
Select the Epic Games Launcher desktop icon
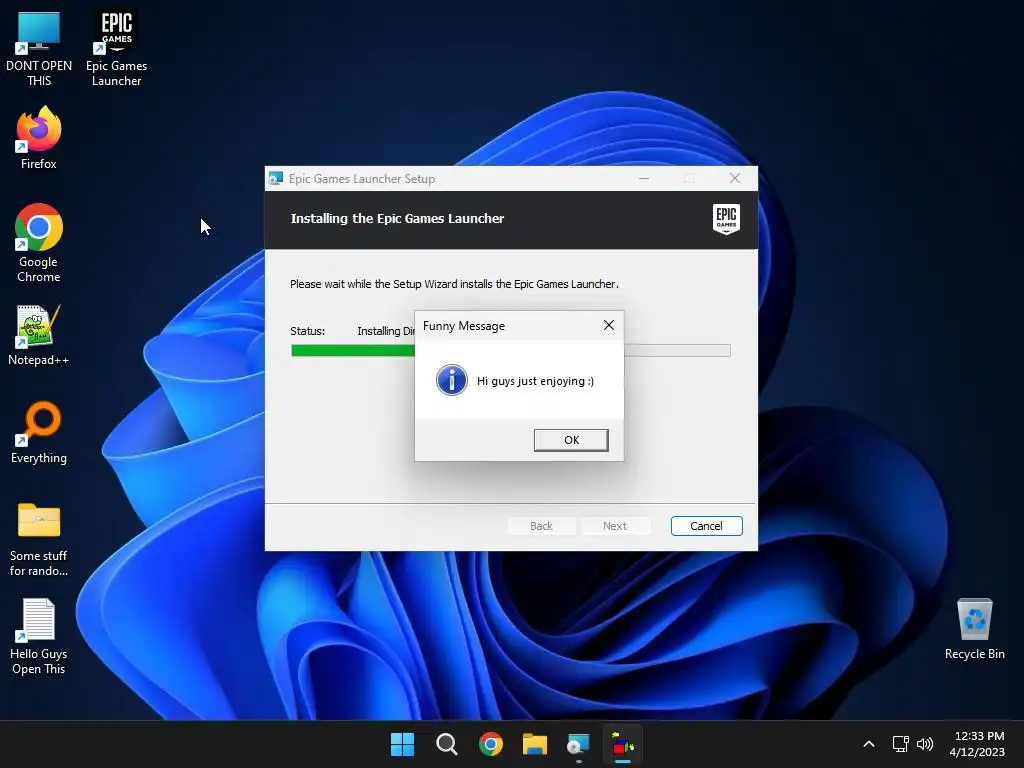[x=116, y=49]
